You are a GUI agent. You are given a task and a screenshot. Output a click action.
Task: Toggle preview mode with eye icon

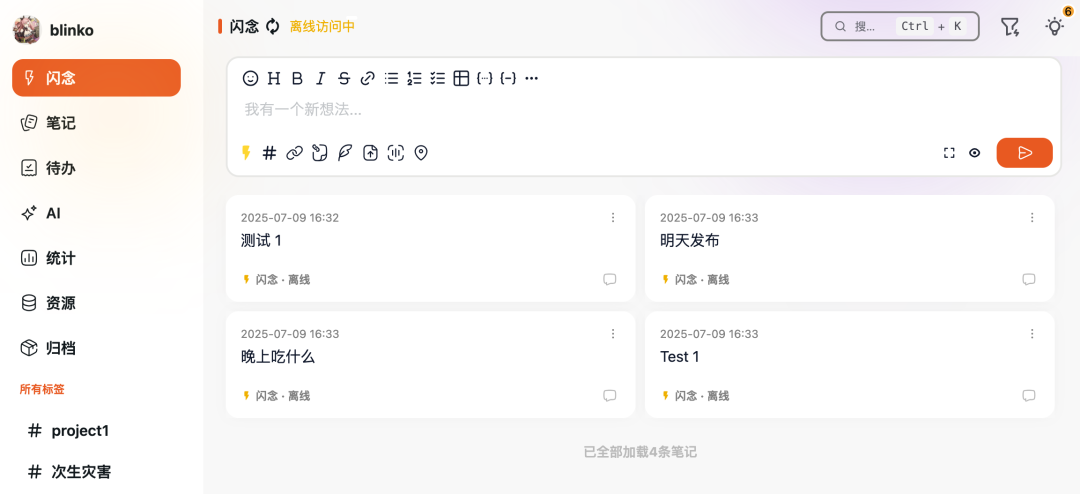pyautogui.click(x=975, y=153)
